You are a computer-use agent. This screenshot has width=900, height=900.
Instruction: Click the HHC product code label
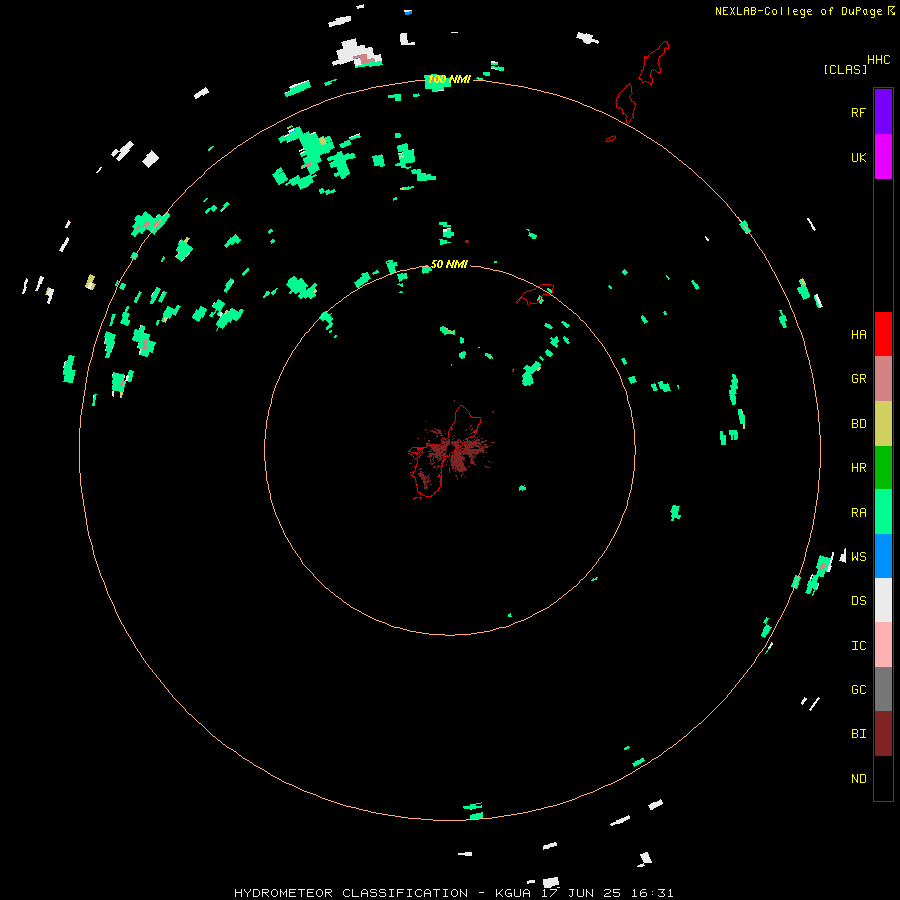pyautogui.click(x=878, y=60)
